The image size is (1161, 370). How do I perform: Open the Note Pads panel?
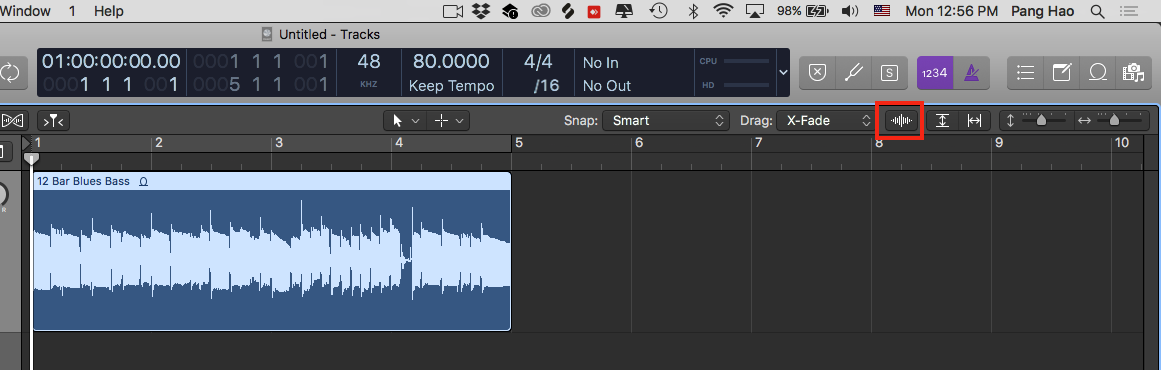[1061, 73]
